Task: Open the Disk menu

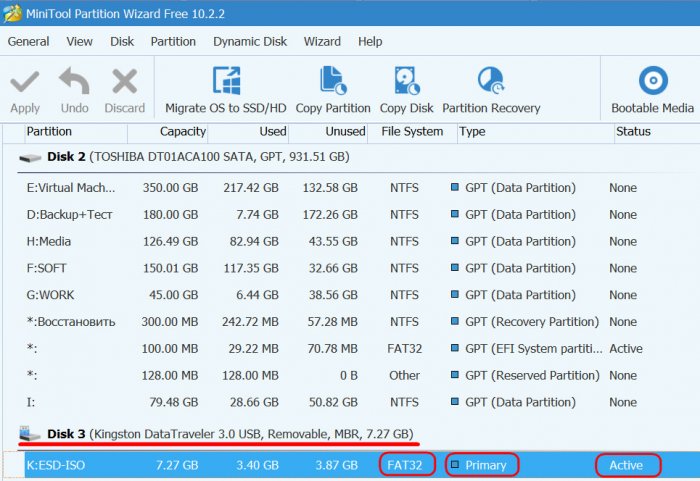Action: point(122,42)
